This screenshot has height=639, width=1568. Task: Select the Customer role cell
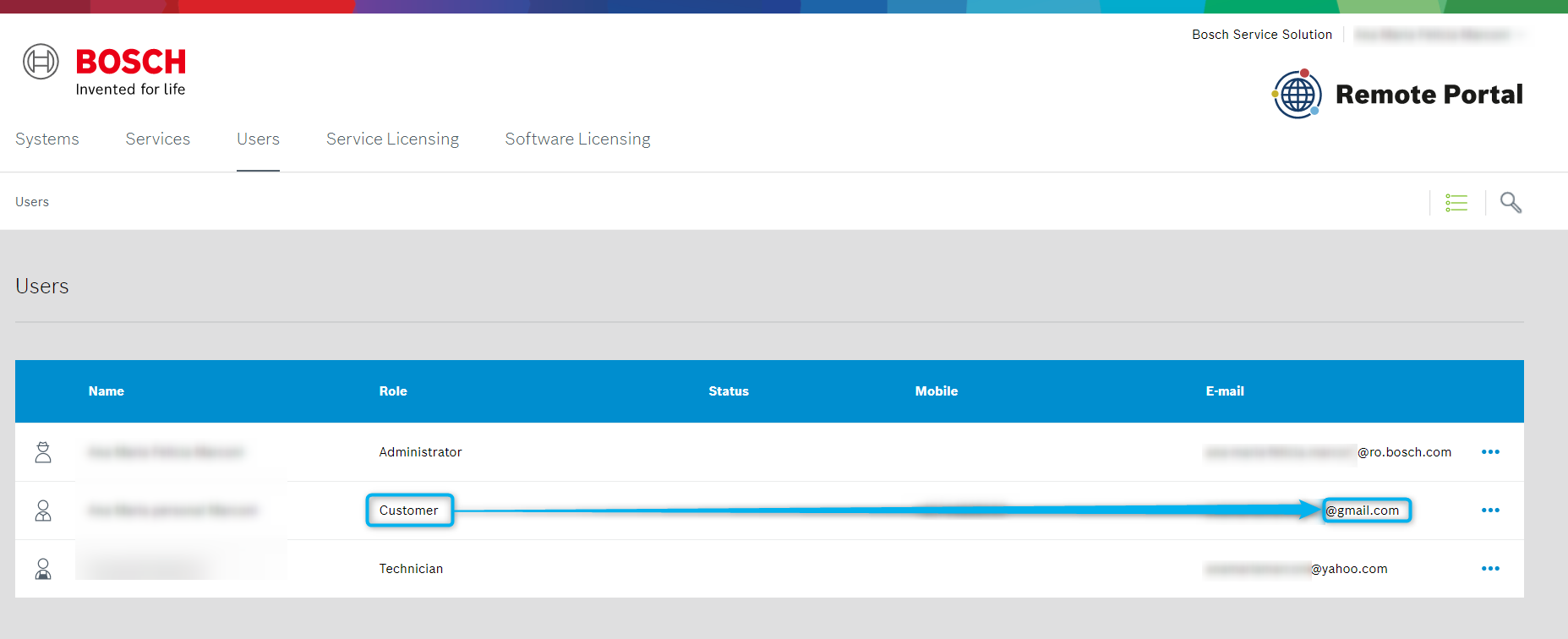pyautogui.click(x=409, y=511)
